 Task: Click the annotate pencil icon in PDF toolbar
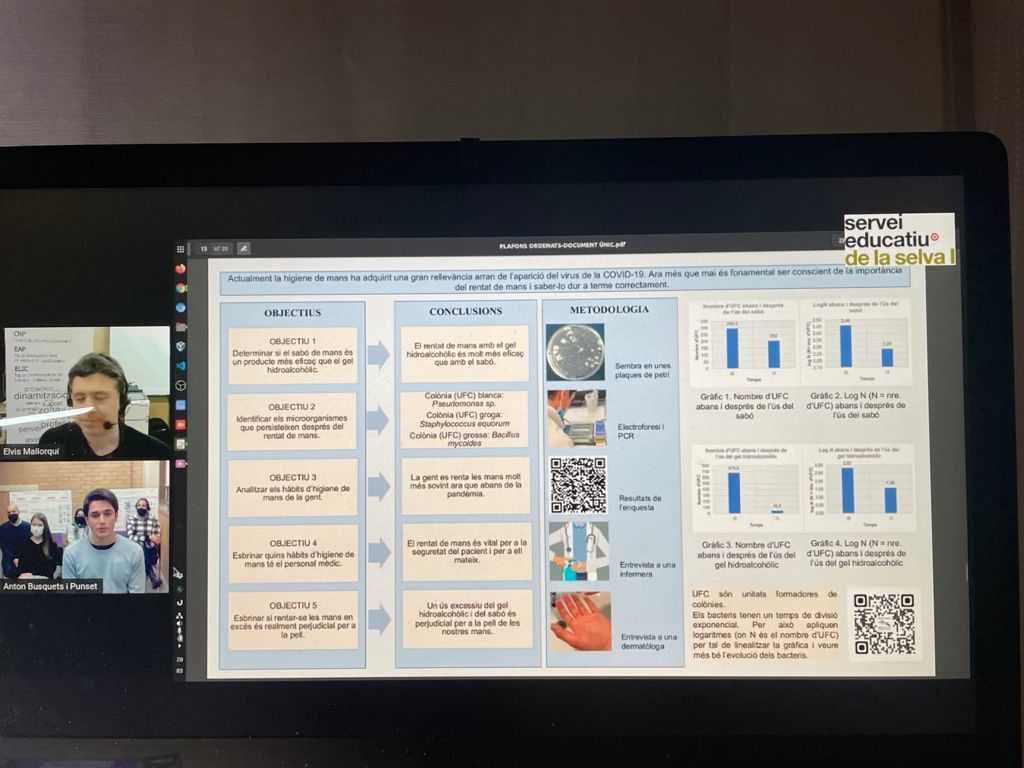click(x=243, y=248)
